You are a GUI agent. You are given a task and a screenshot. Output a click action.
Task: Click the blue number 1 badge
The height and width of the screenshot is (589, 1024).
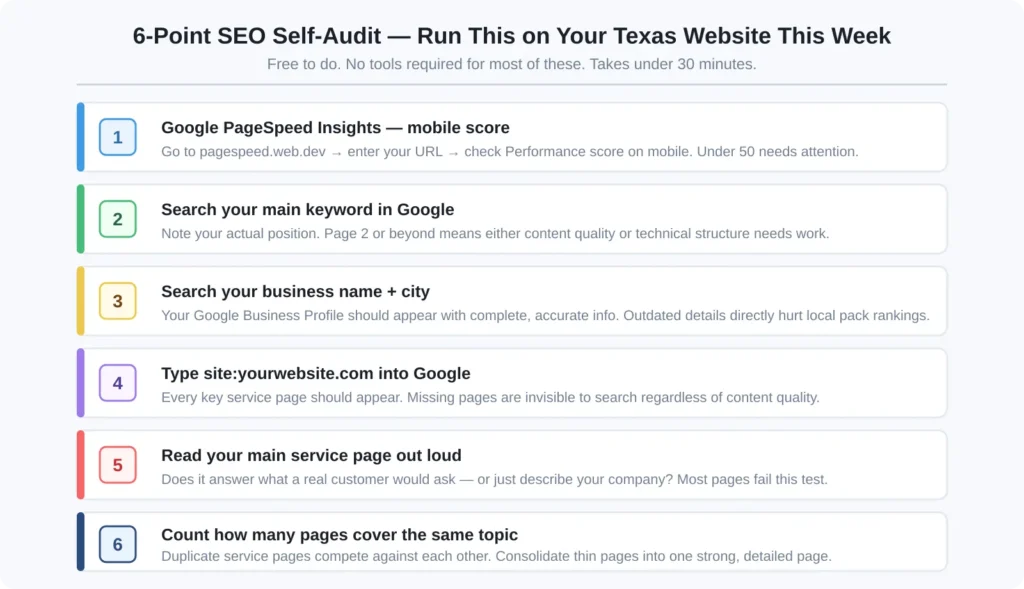click(x=117, y=137)
